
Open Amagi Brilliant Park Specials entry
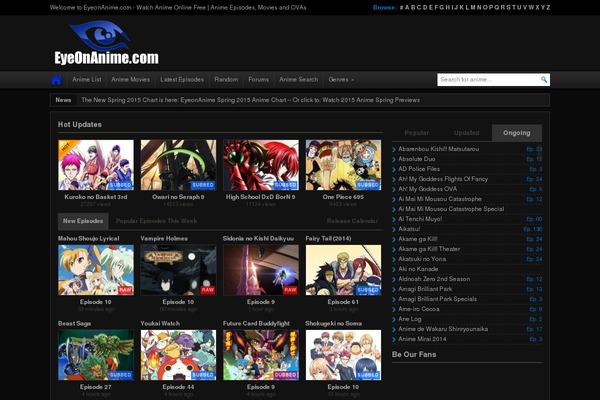437,299
